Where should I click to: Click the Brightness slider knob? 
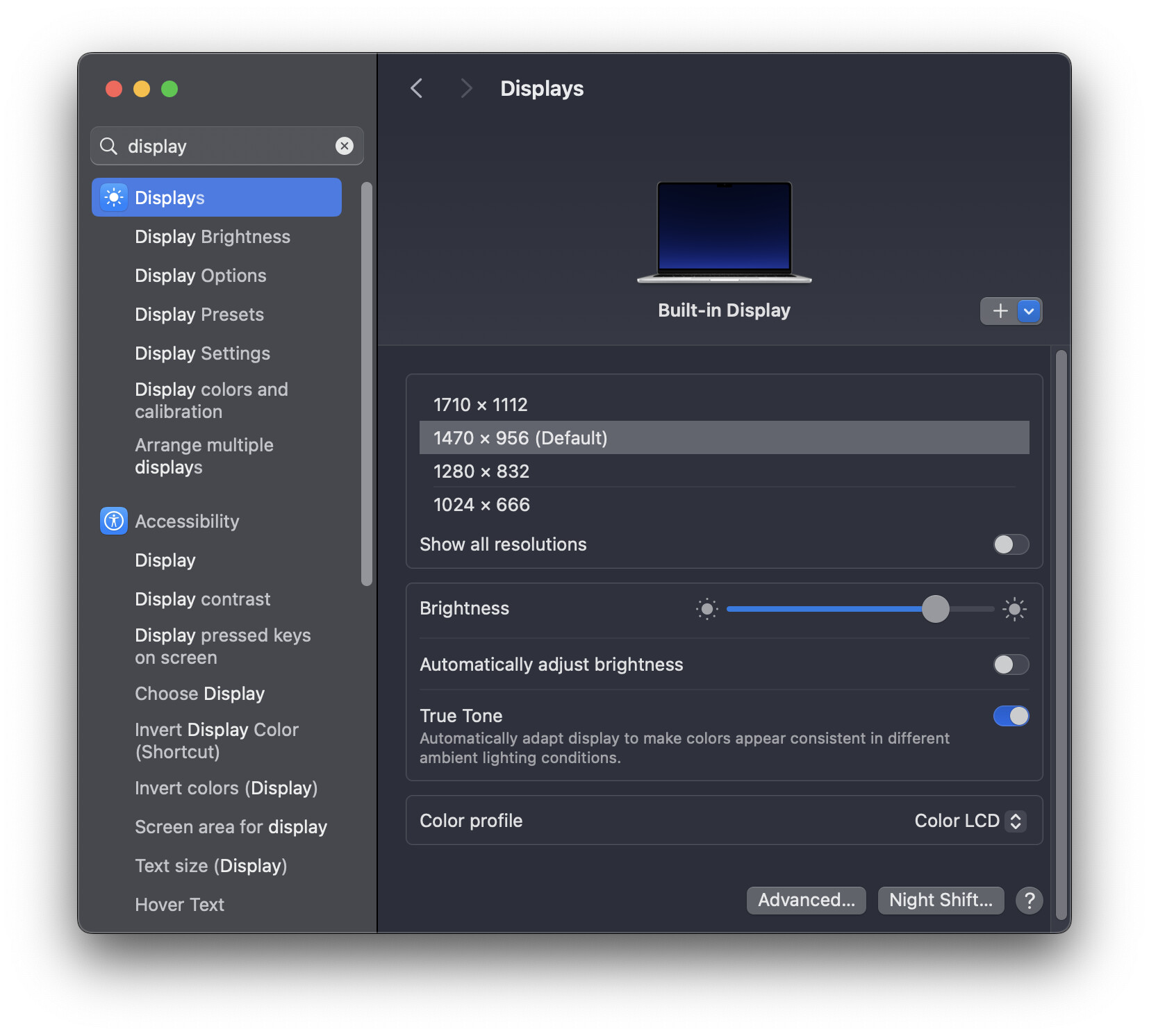(936, 609)
